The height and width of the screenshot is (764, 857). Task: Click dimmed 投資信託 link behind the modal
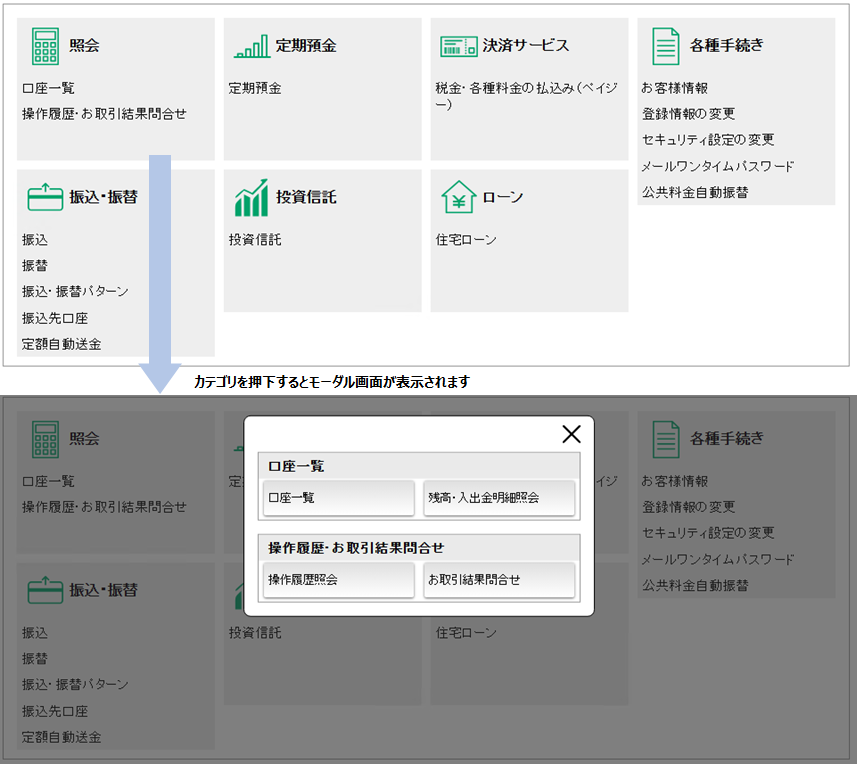point(255,633)
